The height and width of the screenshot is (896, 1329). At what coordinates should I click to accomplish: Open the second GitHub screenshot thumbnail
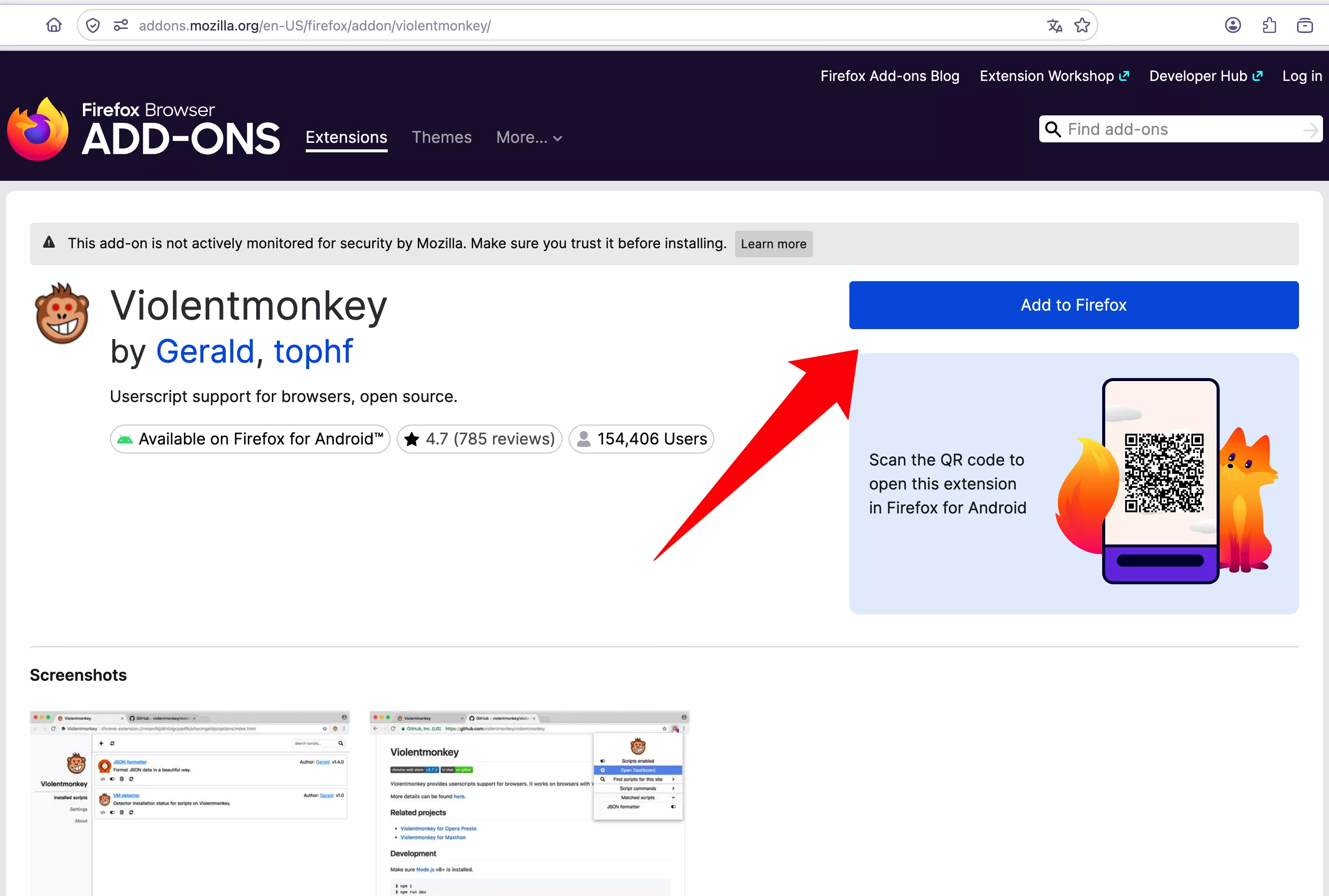pyautogui.click(x=529, y=804)
